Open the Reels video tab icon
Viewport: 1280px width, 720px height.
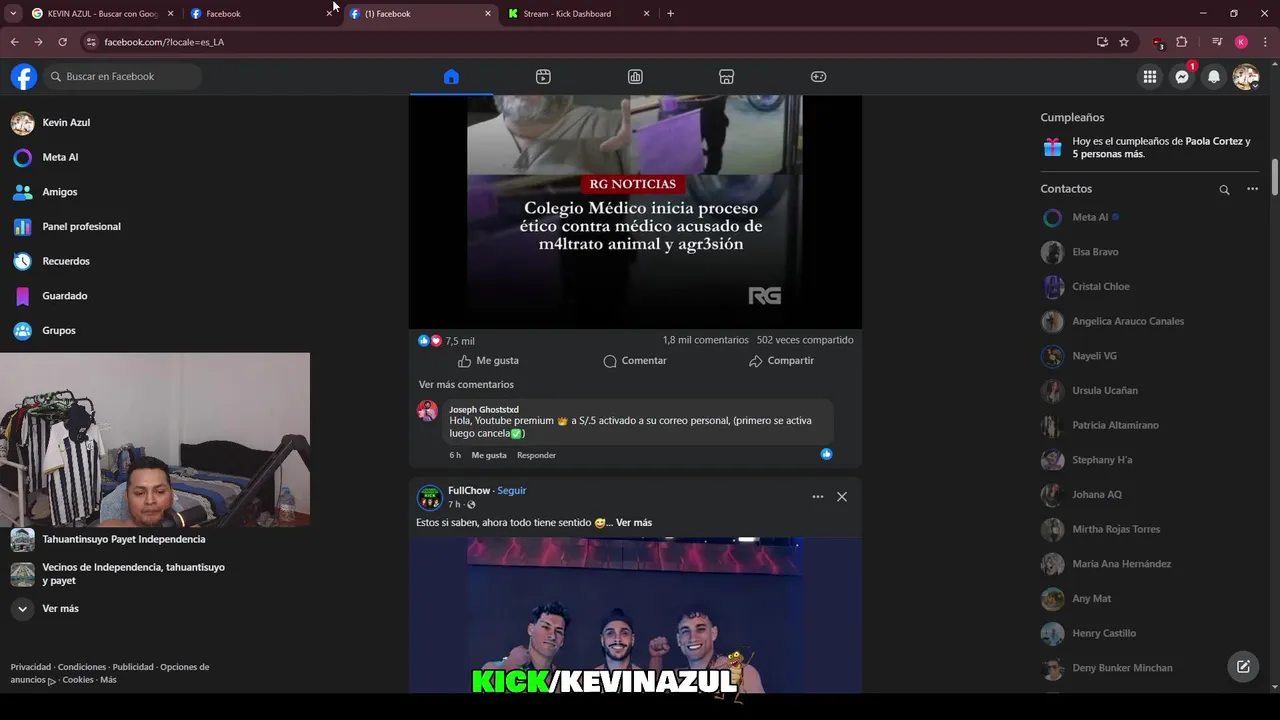[543, 77]
